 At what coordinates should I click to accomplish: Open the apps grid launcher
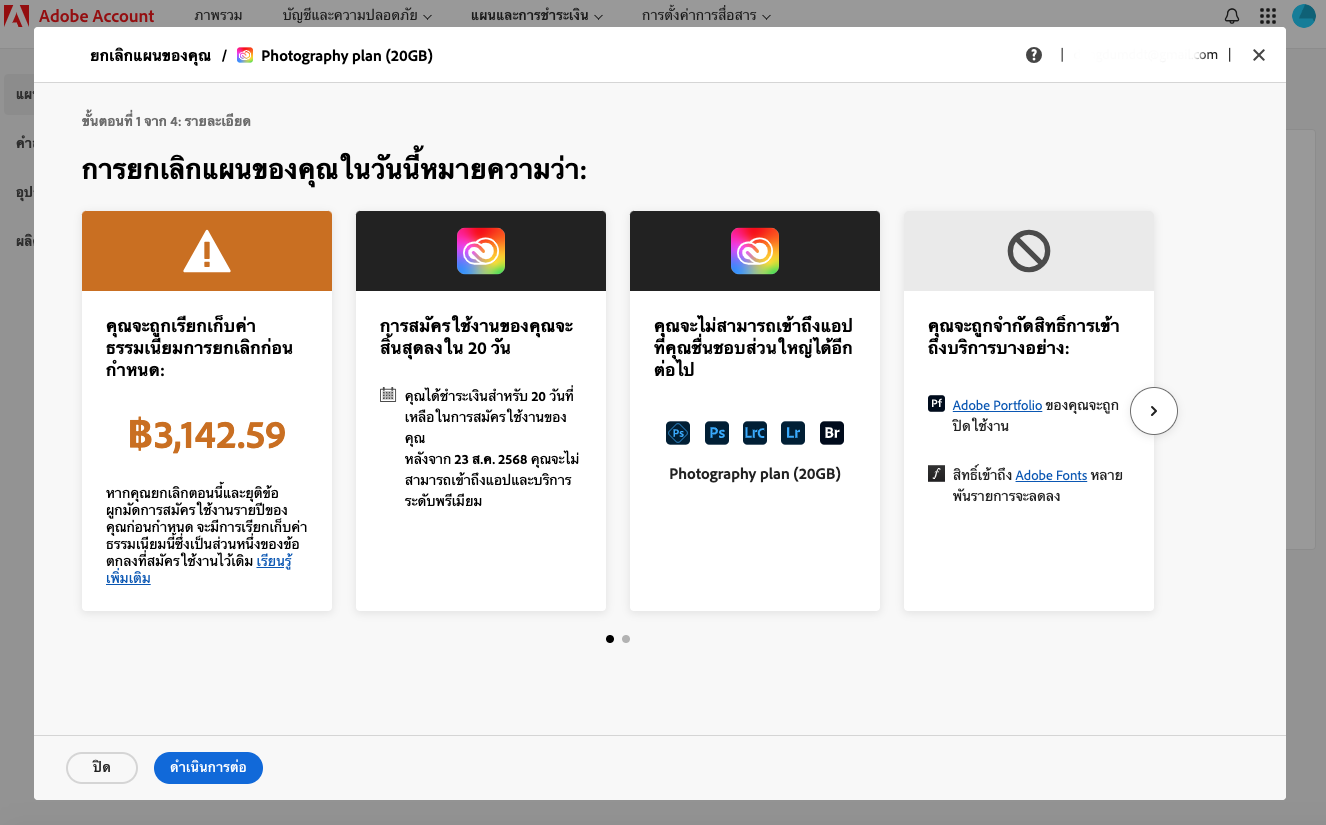[x=1268, y=16]
